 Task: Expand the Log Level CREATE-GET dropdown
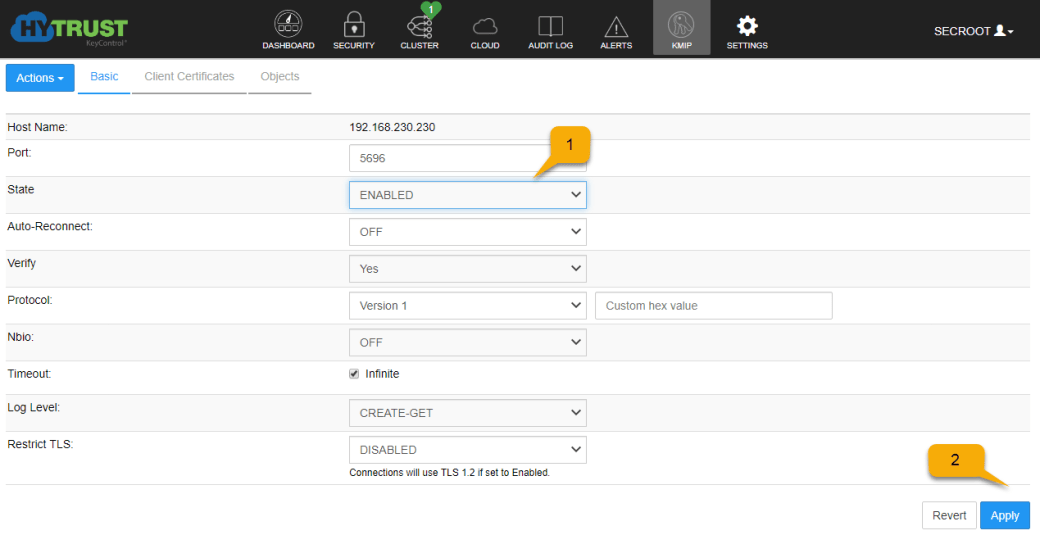pyautogui.click(x=467, y=412)
